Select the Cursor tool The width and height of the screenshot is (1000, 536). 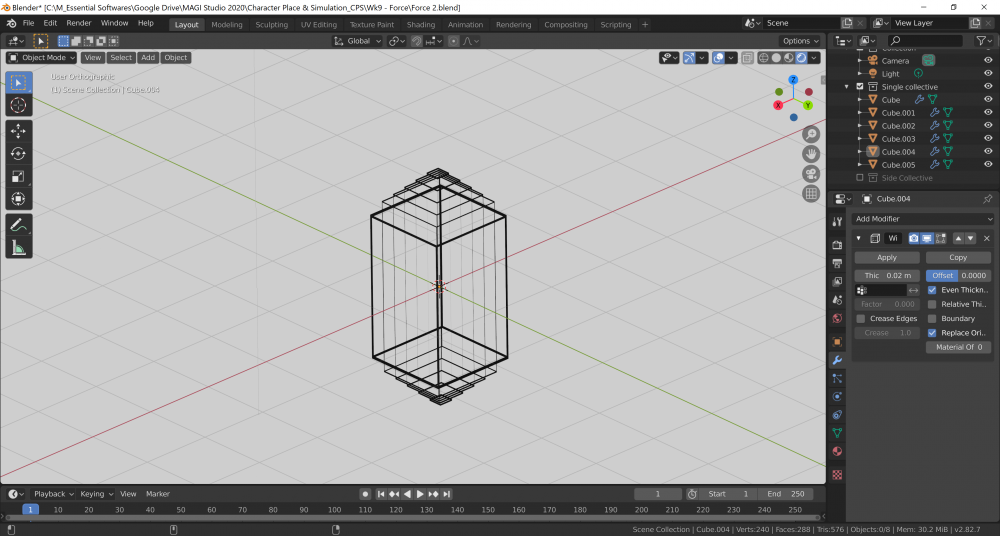click(18, 105)
